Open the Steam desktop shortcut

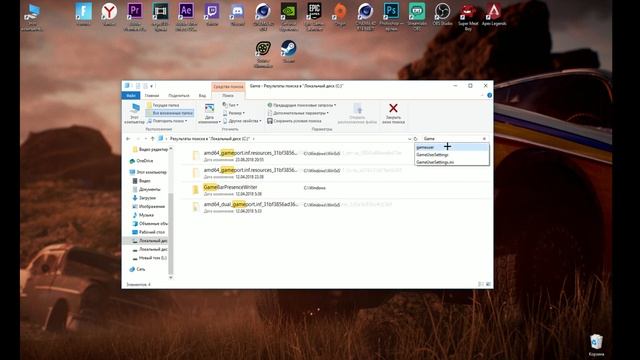coord(289,50)
